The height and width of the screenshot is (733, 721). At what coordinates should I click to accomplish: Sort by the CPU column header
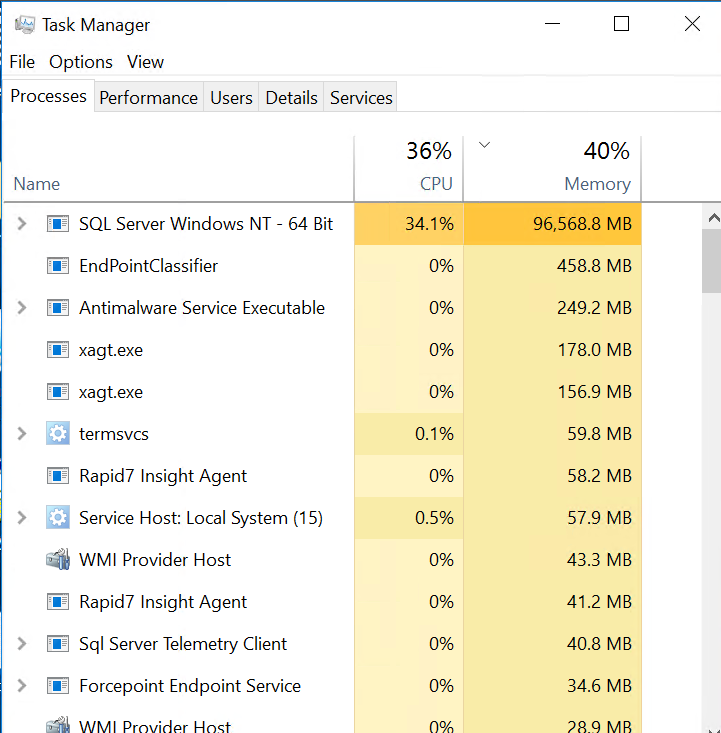click(409, 168)
